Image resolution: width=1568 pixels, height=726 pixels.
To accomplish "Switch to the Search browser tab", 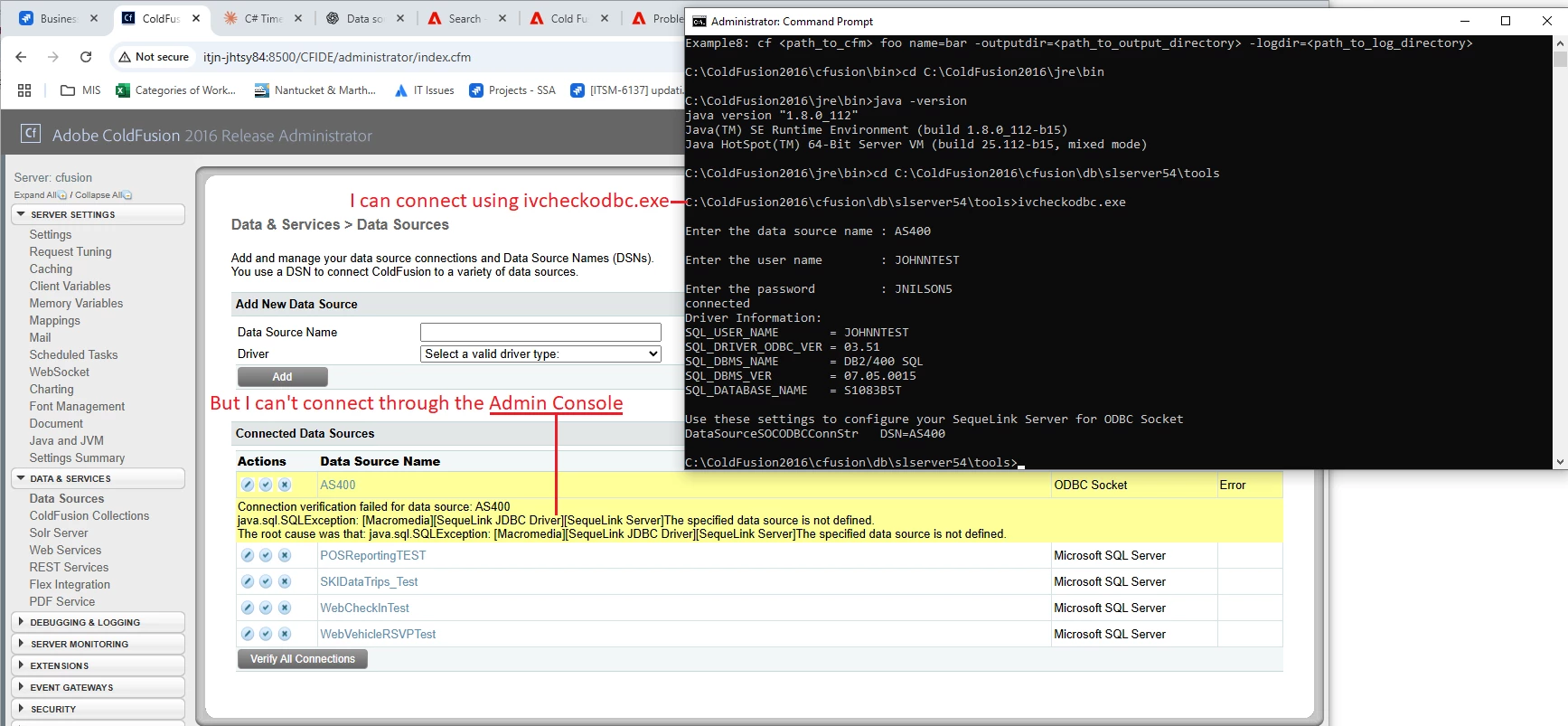I will click(466, 18).
